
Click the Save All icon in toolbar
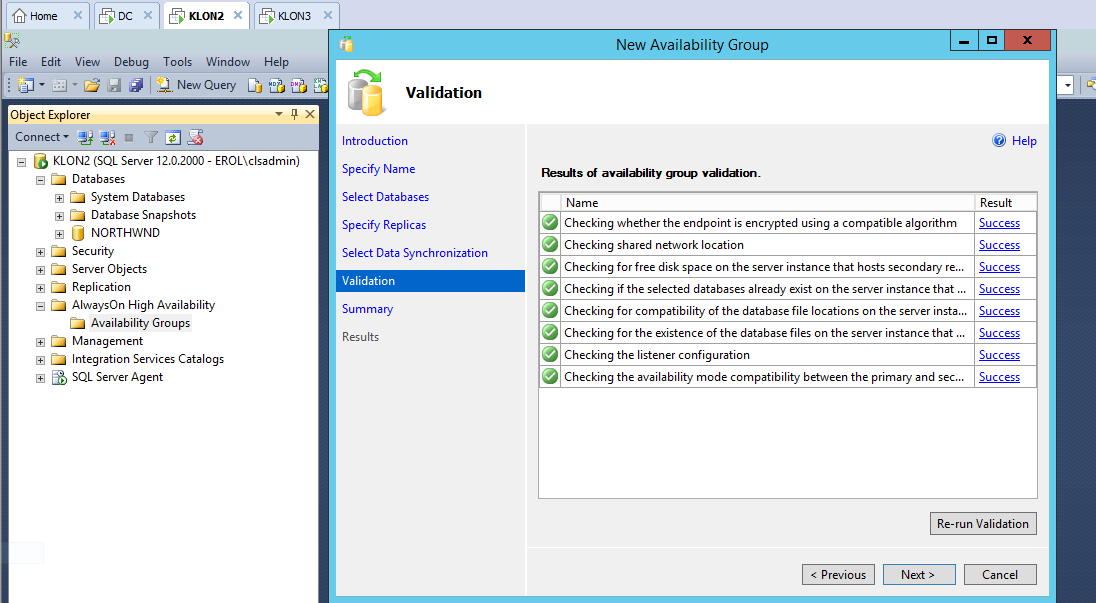point(135,85)
